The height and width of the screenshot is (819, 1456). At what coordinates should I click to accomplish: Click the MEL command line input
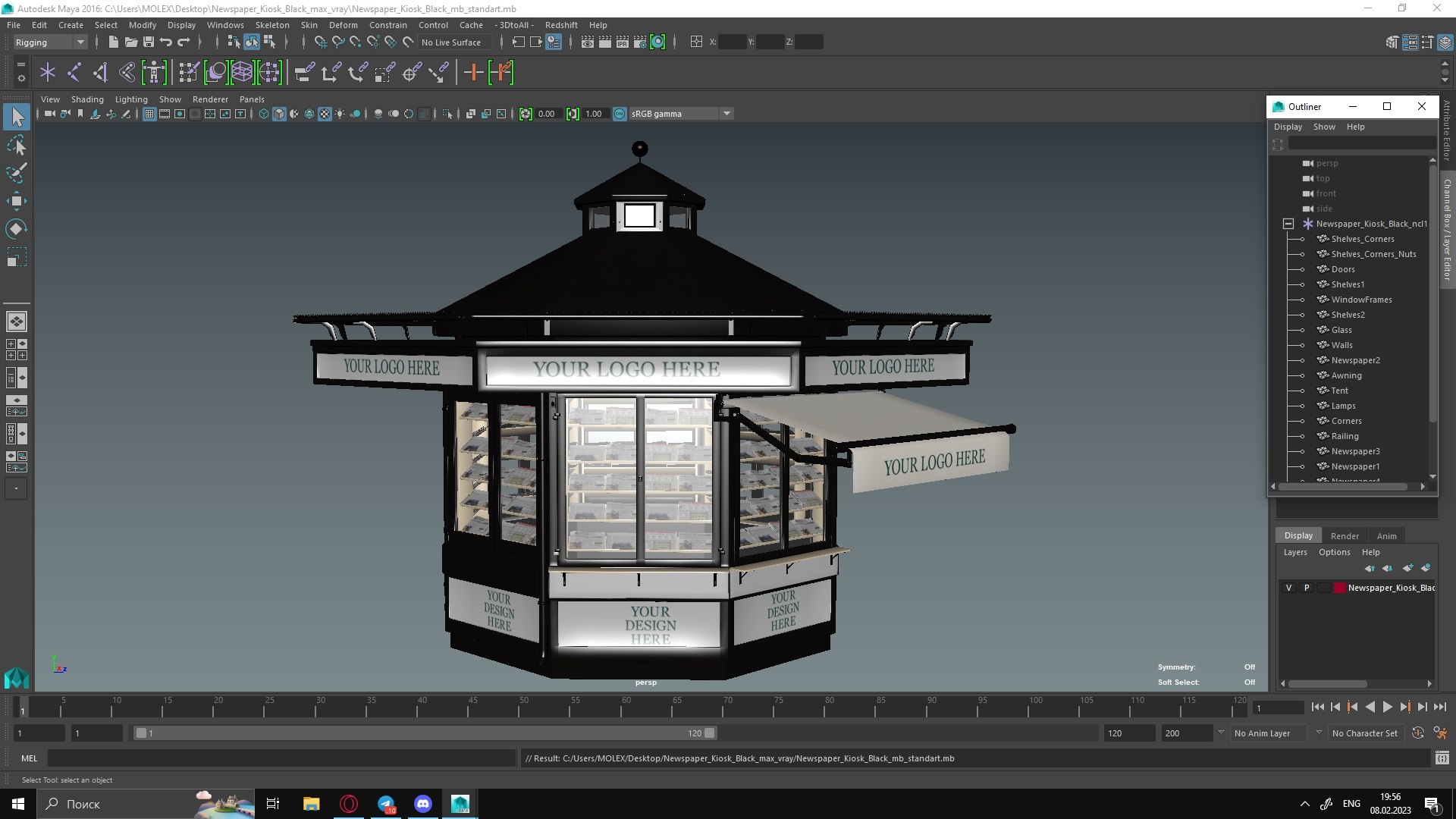281,758
